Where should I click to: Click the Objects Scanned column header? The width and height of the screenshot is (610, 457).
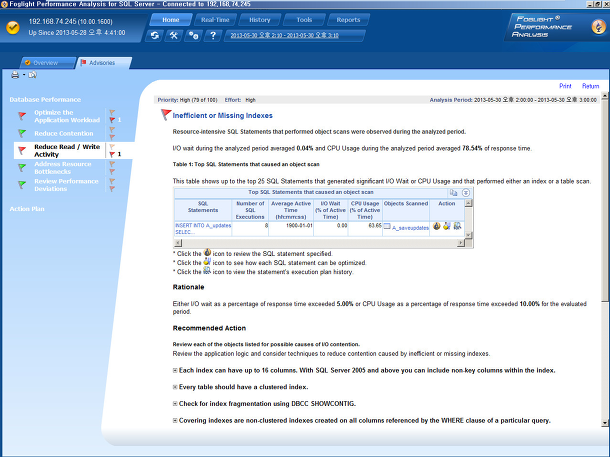click(x=406, y=210)
